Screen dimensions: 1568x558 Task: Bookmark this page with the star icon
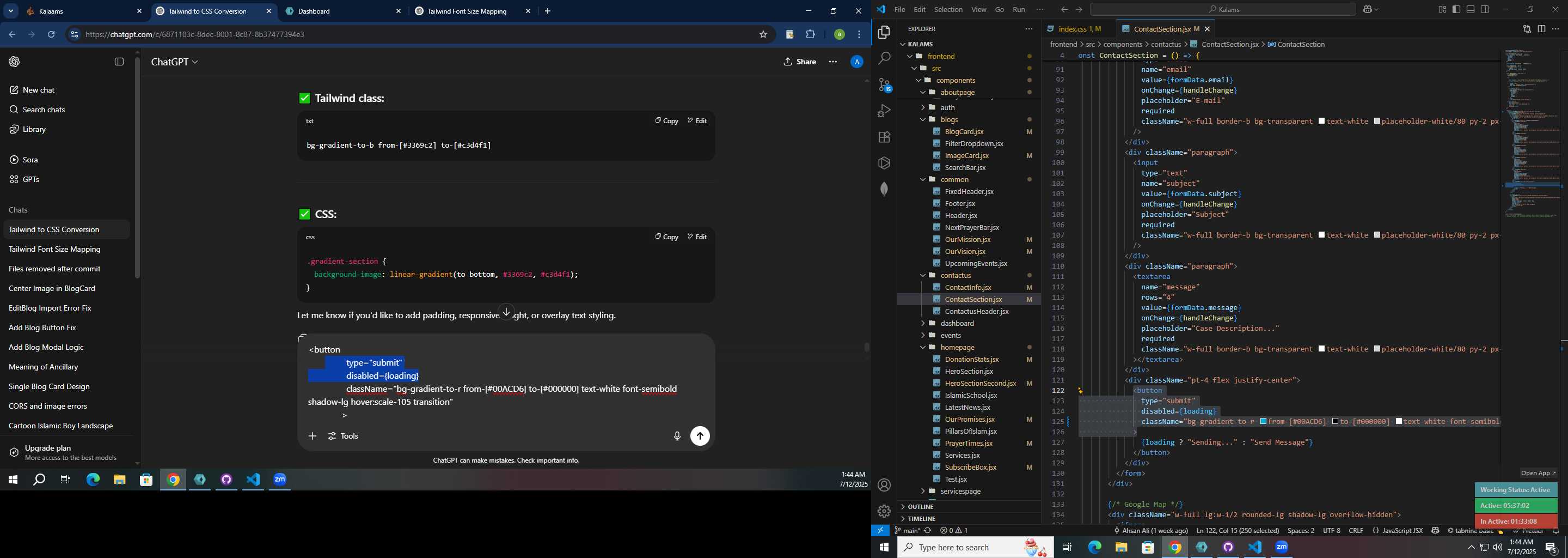763,35
